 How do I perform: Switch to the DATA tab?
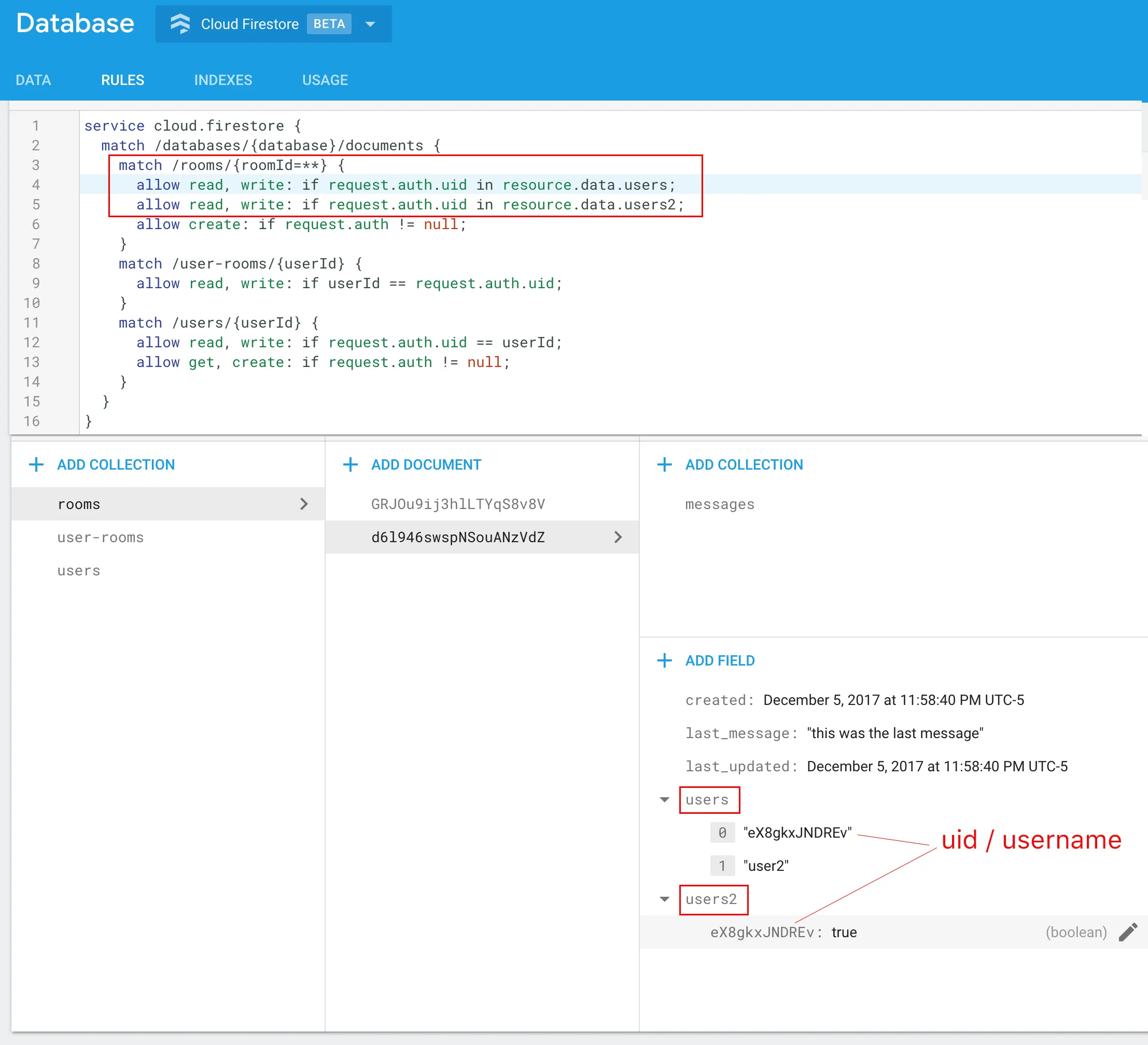coord(33,80)
